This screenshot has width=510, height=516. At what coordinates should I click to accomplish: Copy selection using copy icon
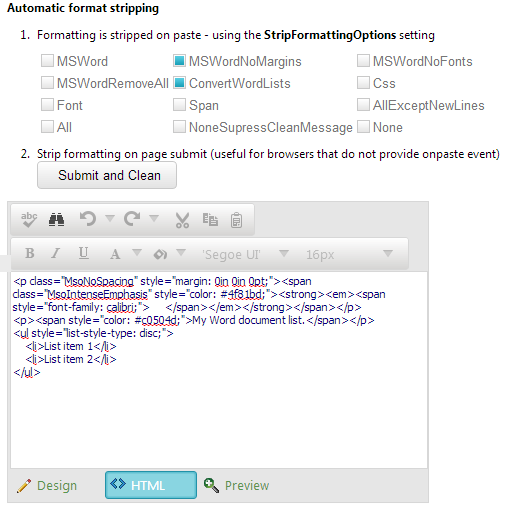(x=210, y=220)
